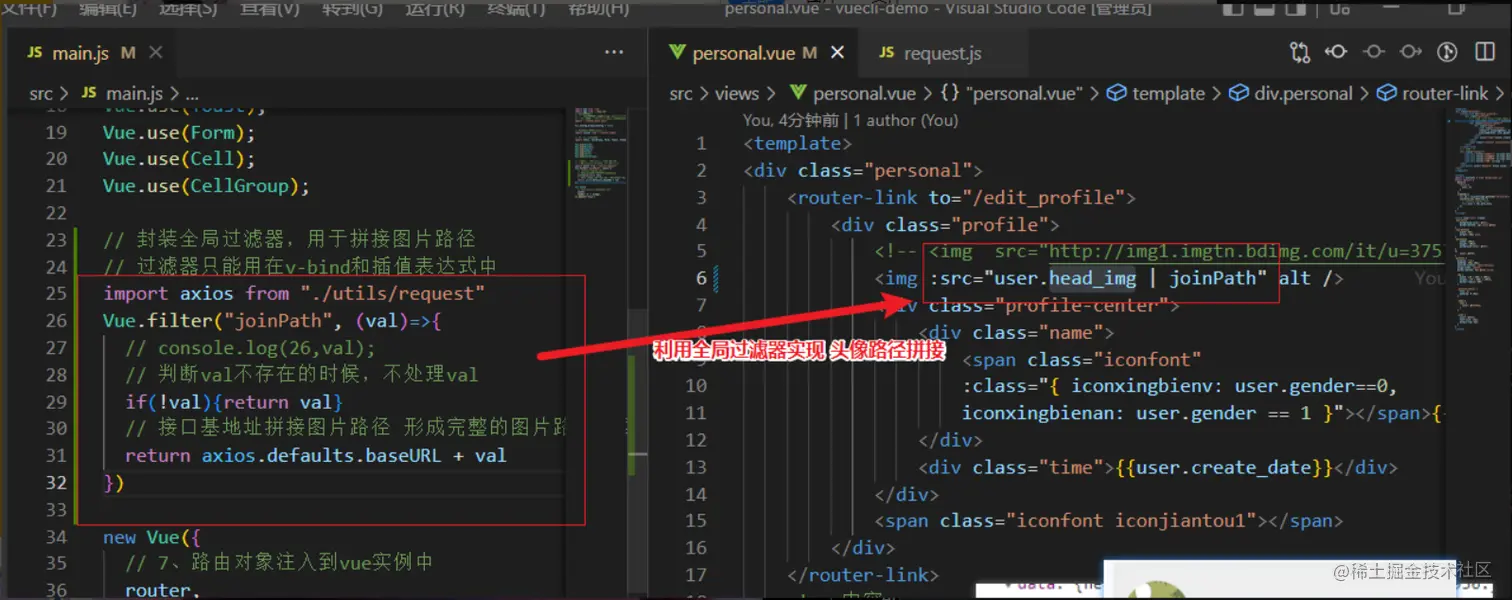
Task: Click the // console.log(26,val); comment
Action: click(x=250, y=348)
